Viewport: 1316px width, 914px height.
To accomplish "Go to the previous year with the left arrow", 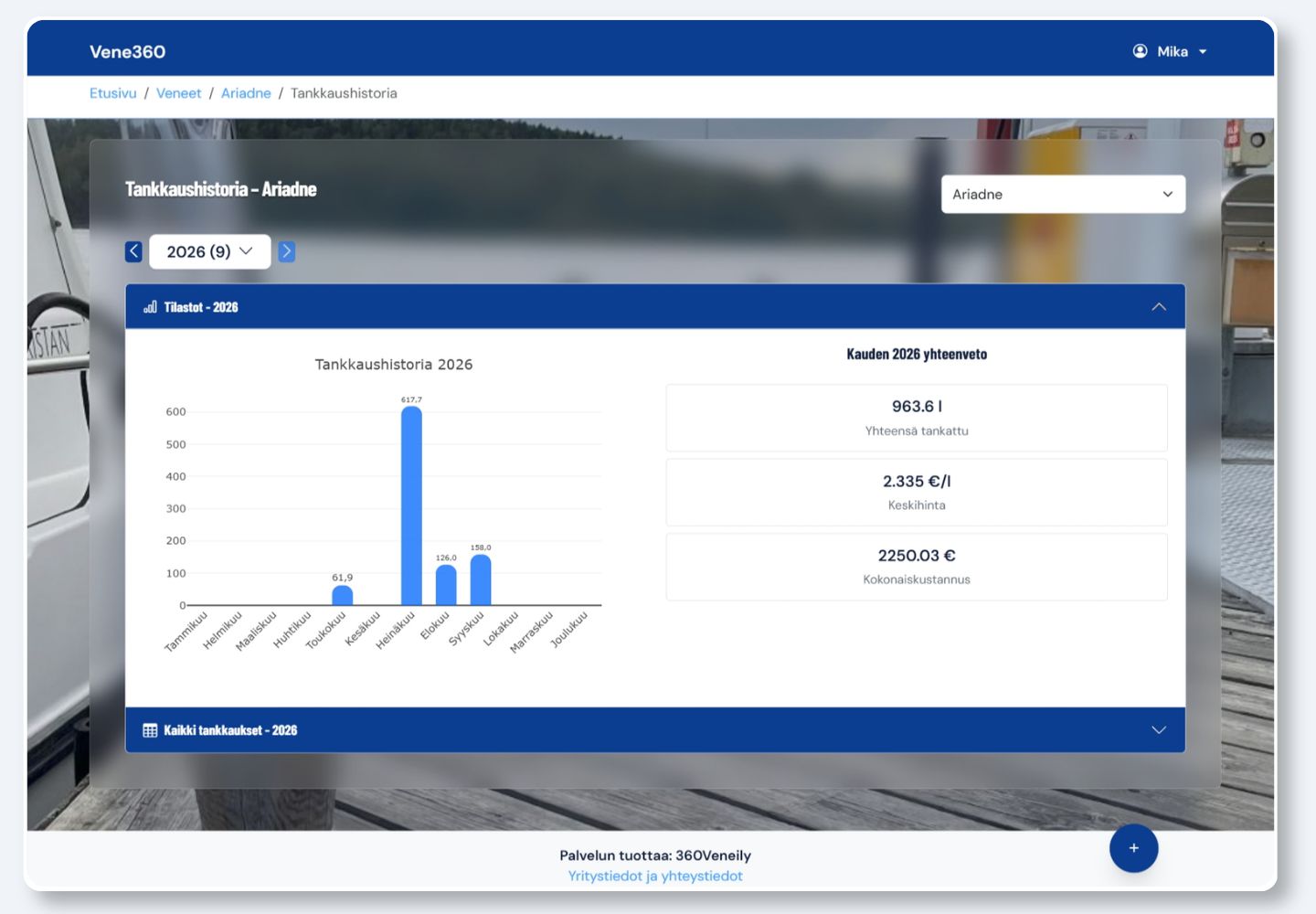I will [133, 251].
